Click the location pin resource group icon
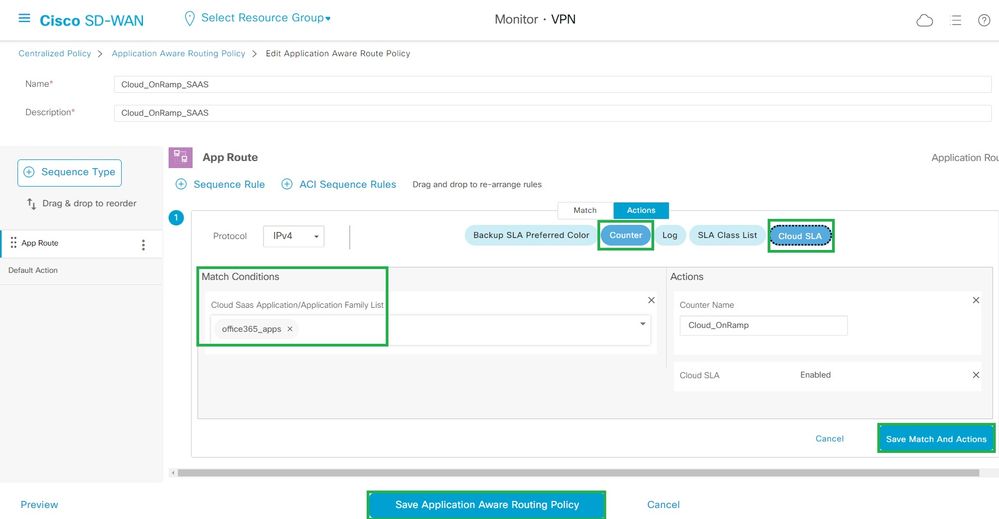This screenshot has height=519, width=999. [189, 19]
